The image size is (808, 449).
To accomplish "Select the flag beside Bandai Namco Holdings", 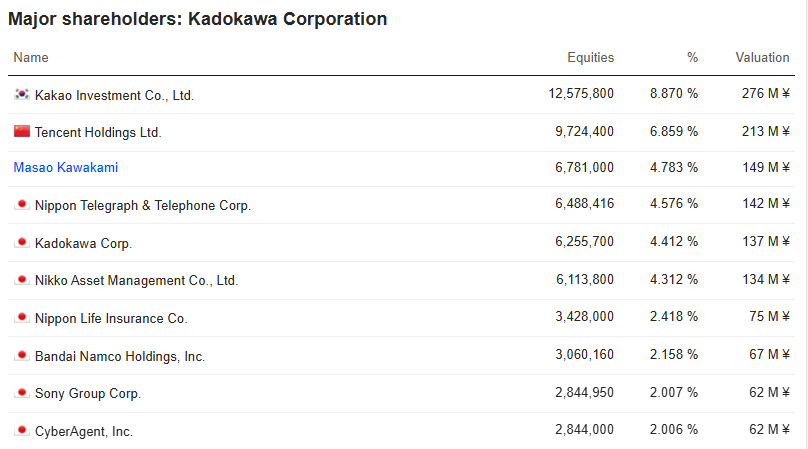I will tap(22, 355).
